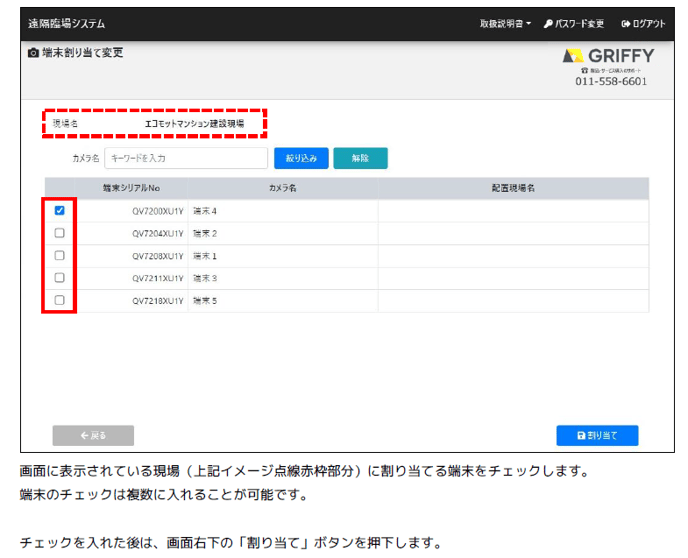Click the 配置現場名 column header
Viewport: 688px width, 558px height.
[513, 188]
